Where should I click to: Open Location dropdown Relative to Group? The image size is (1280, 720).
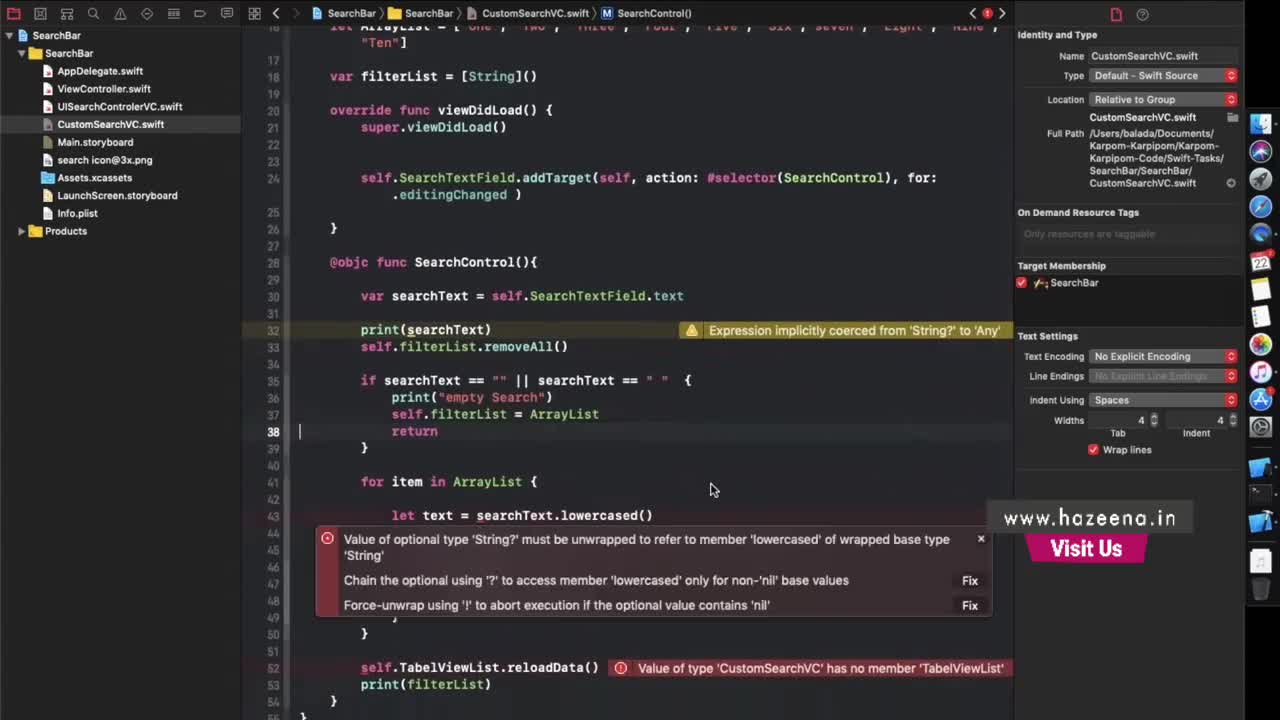(x=1163, y=100)
